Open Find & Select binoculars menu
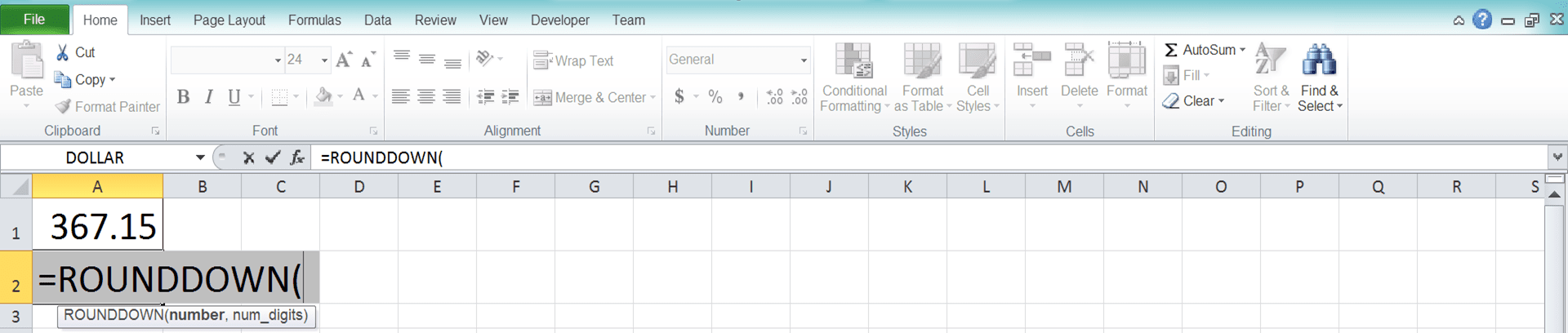Viewport: 1568px width, 333px height. click(x=1320, y=78)
